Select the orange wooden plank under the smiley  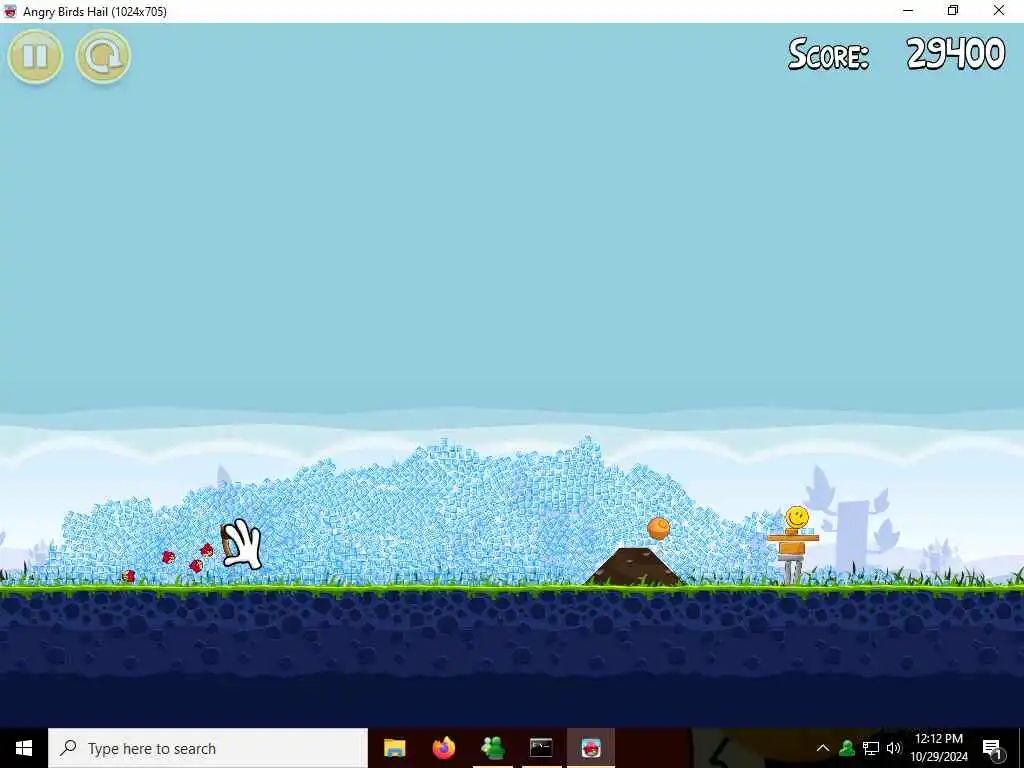tap(793, 538)
